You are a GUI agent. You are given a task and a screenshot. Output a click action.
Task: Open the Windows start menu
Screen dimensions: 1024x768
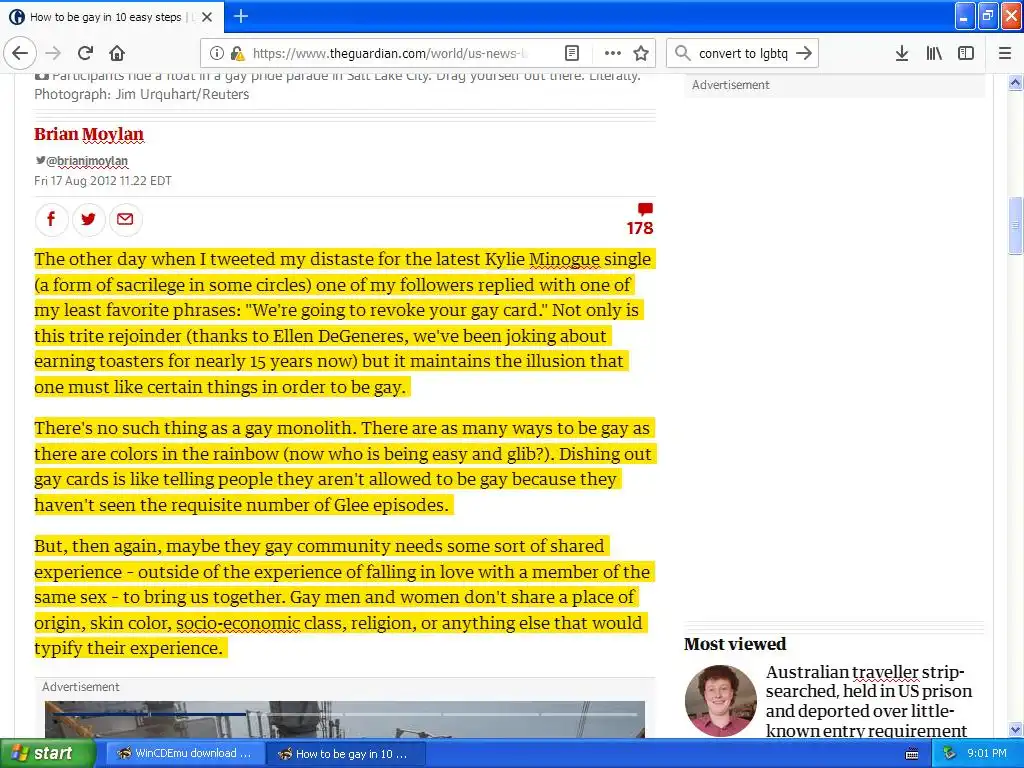coord(47,753)
